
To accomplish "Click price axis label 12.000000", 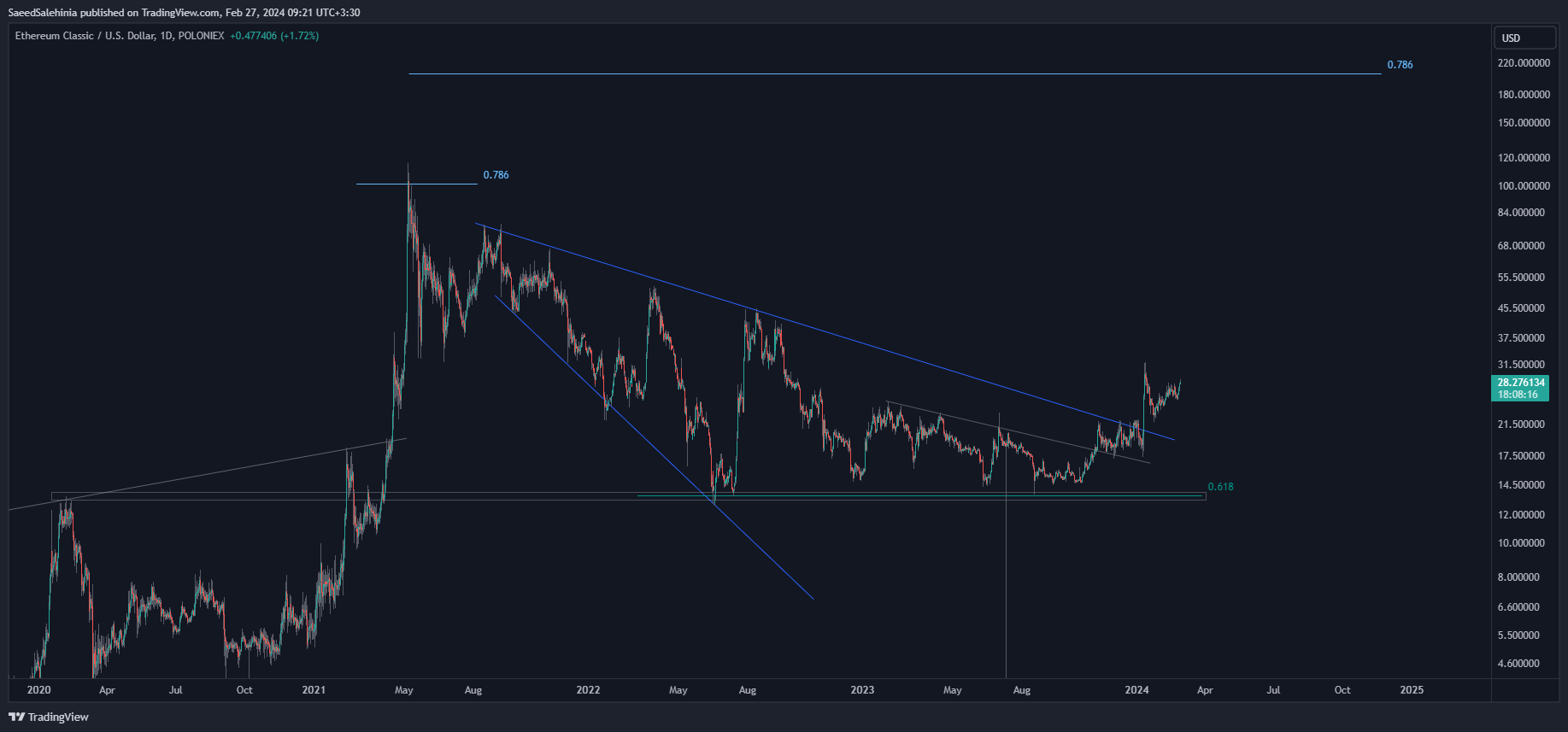I will (1521, 515).
